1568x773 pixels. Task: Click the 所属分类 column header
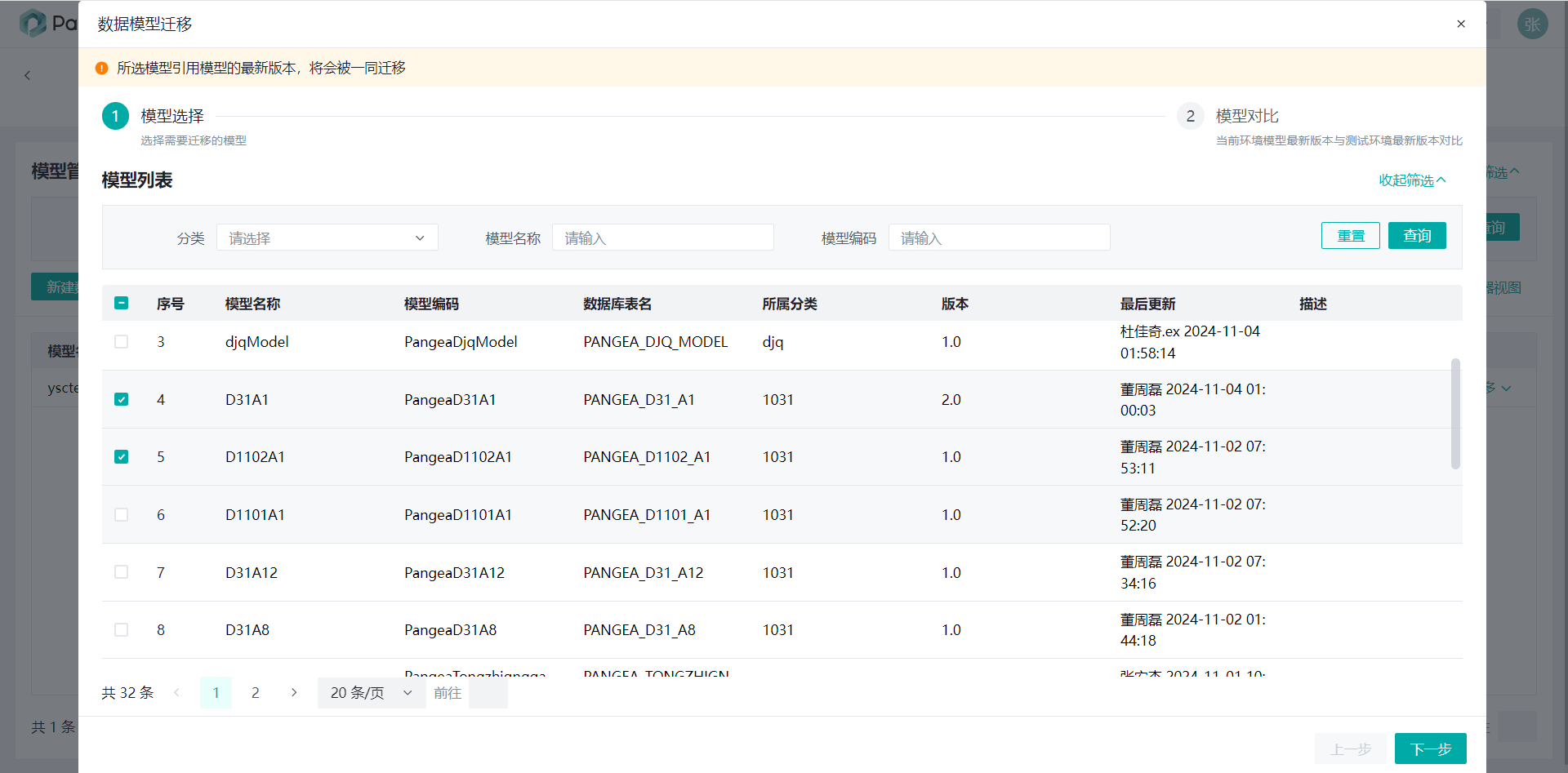coord(790,304)
